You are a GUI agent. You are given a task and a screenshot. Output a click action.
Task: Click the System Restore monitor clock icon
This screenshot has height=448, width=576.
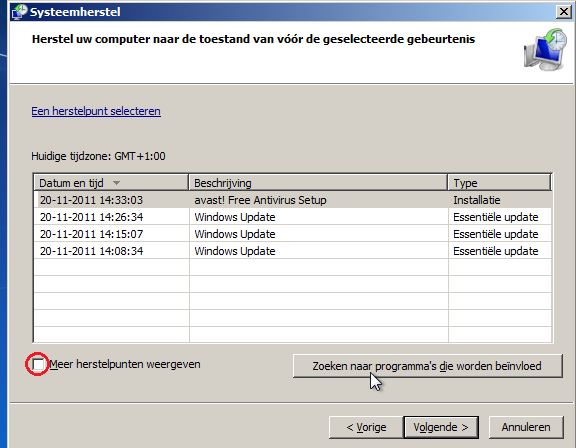click(545, 50)
